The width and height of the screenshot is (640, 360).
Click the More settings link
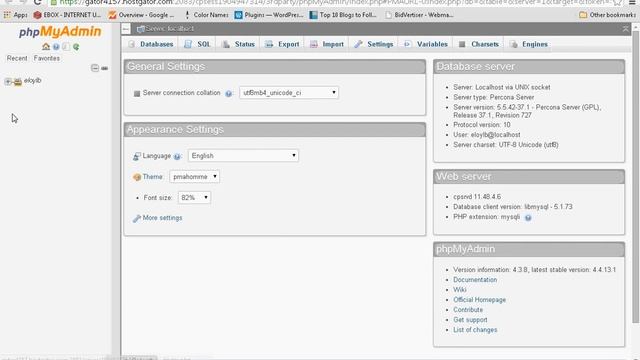(162, 218)
